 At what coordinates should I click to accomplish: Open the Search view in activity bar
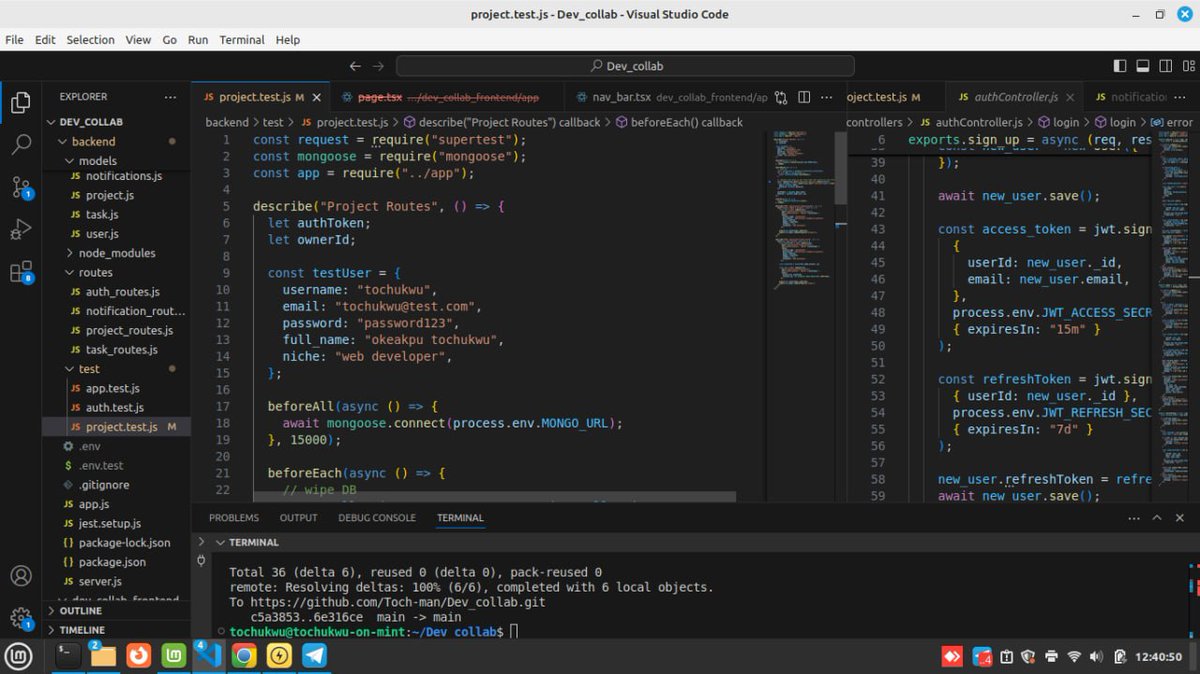(x=21, y=143)
